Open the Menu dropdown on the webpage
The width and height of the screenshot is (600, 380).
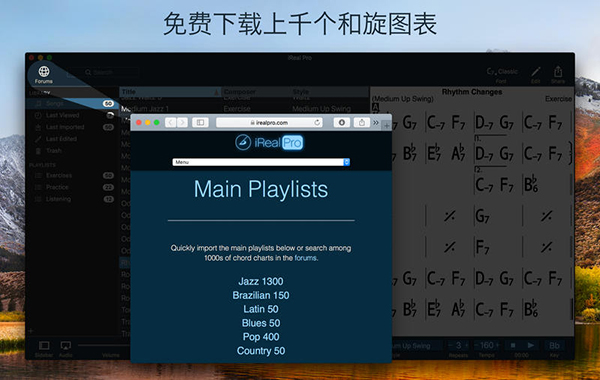click(261, 162)
